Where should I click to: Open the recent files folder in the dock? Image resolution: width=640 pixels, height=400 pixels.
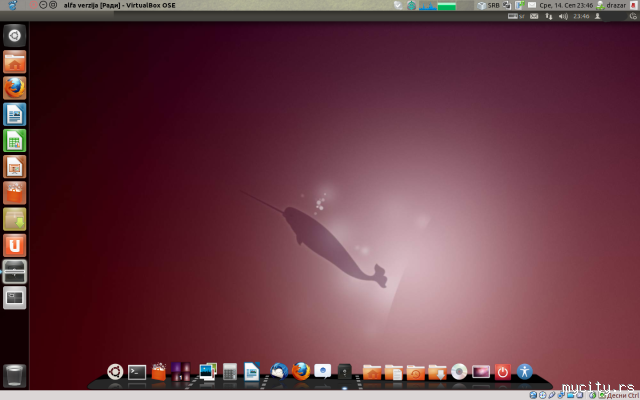(416, 372)
